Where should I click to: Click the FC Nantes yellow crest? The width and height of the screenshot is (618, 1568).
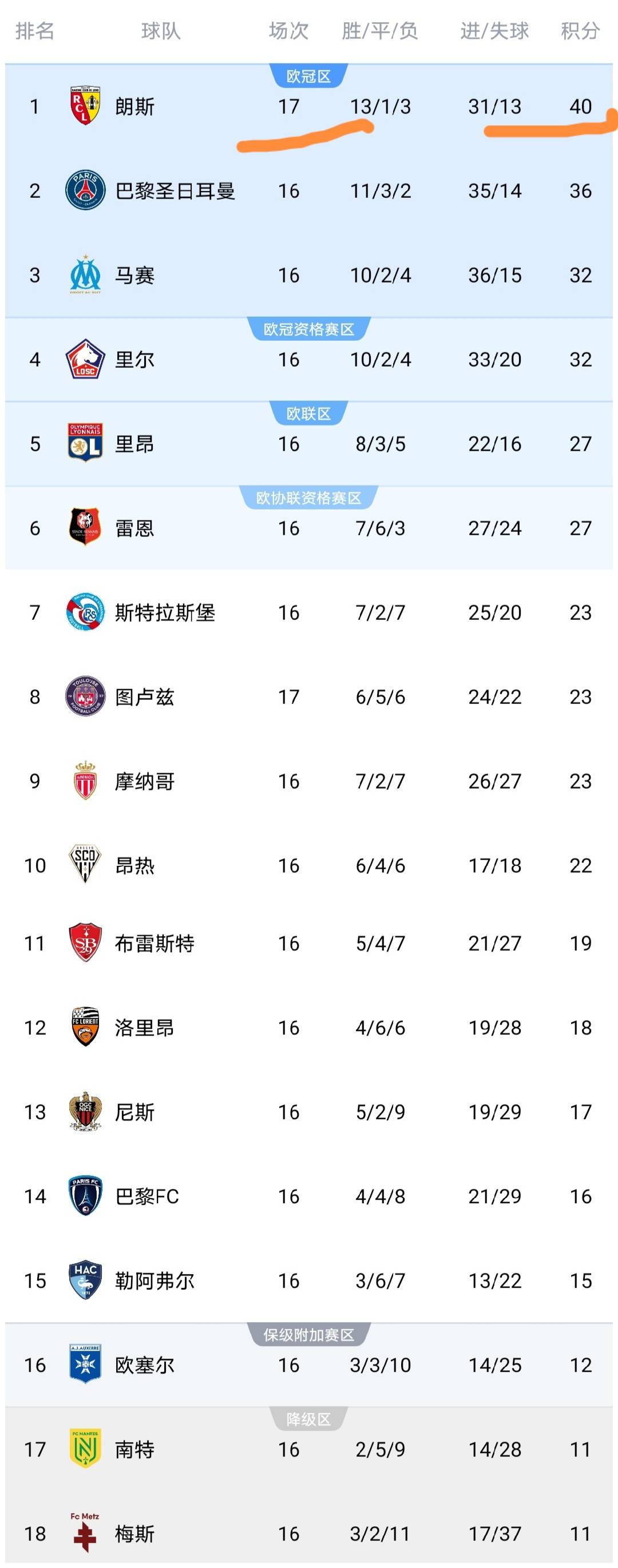coord(85,1448)
